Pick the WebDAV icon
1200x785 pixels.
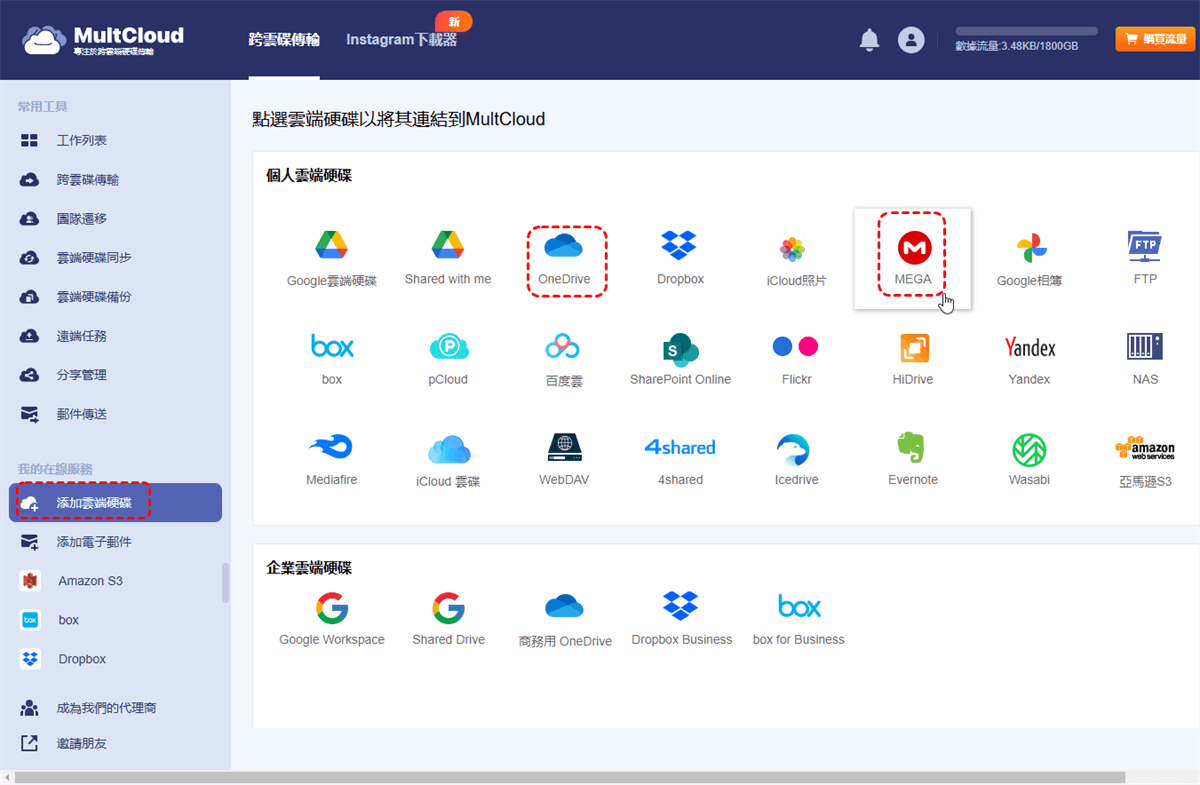click(564, 447)
